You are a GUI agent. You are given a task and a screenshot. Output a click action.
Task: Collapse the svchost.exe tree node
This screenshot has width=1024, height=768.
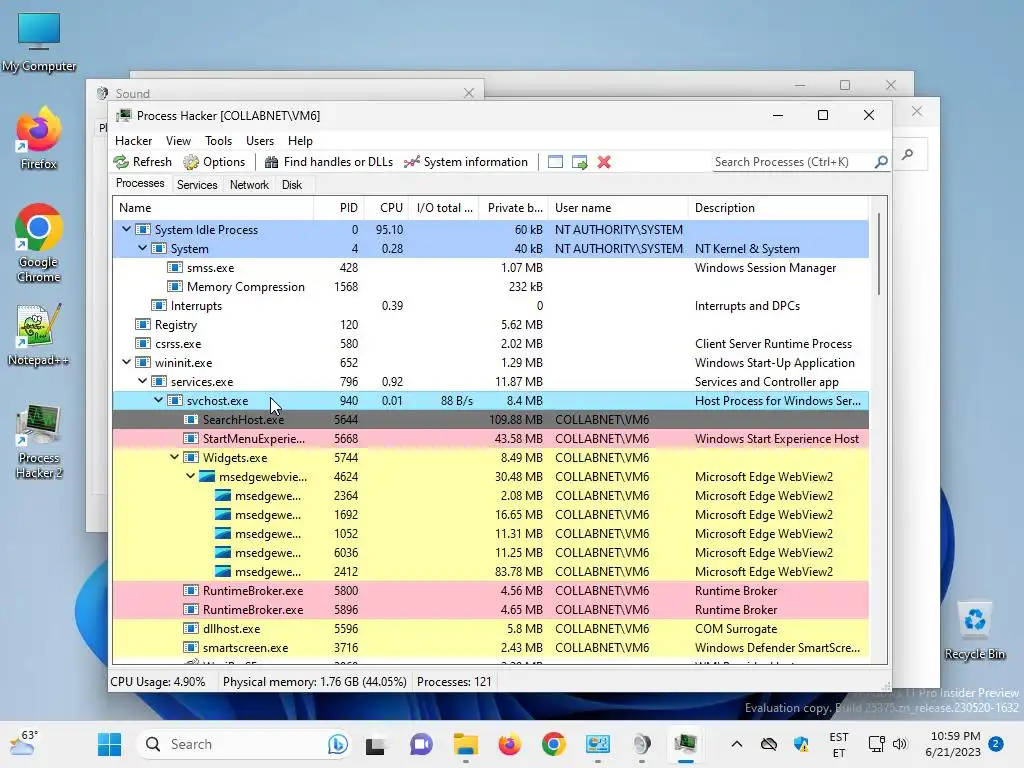159,400
